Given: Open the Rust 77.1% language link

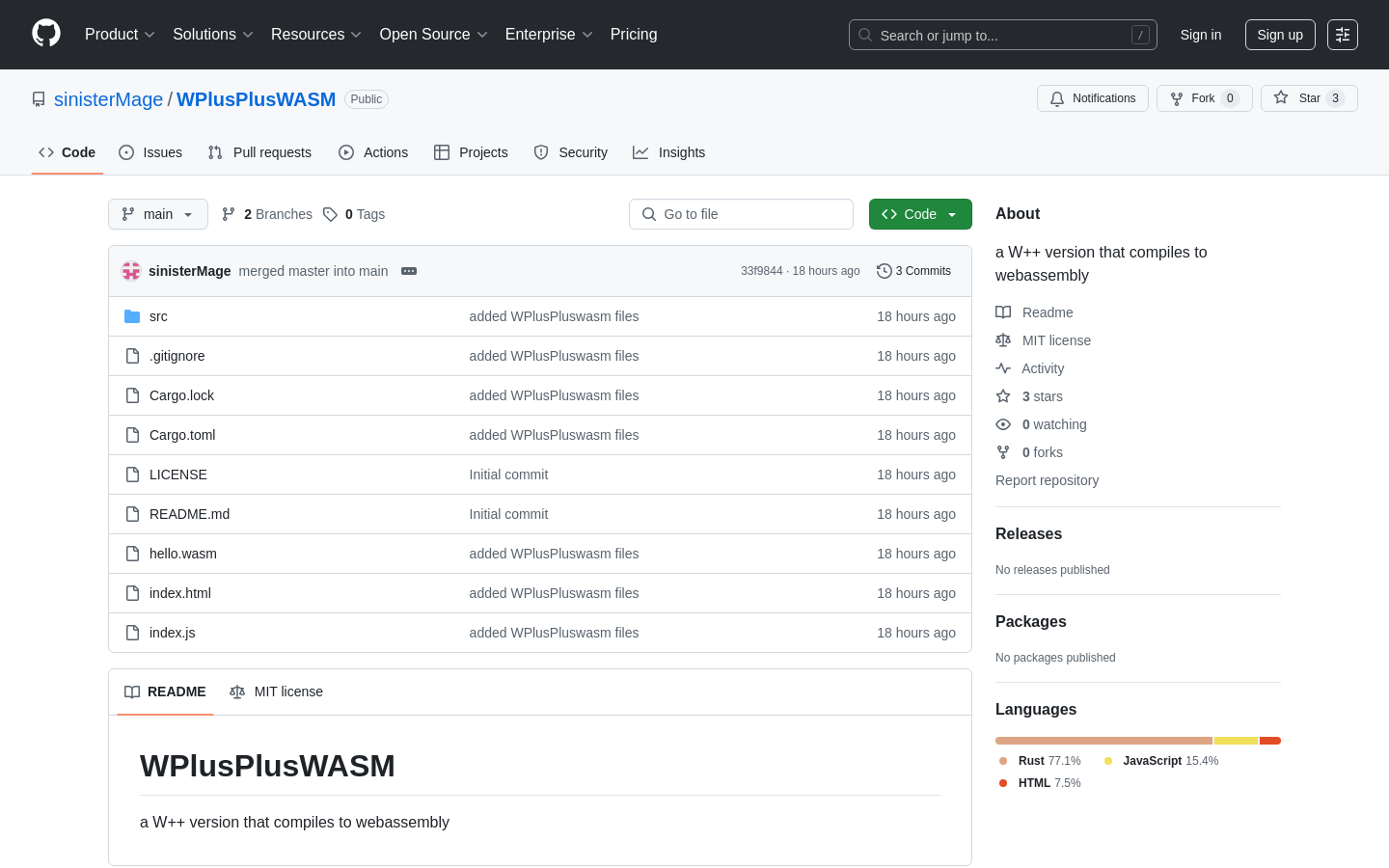Looking at the screenshot, I should (1040, 761).
